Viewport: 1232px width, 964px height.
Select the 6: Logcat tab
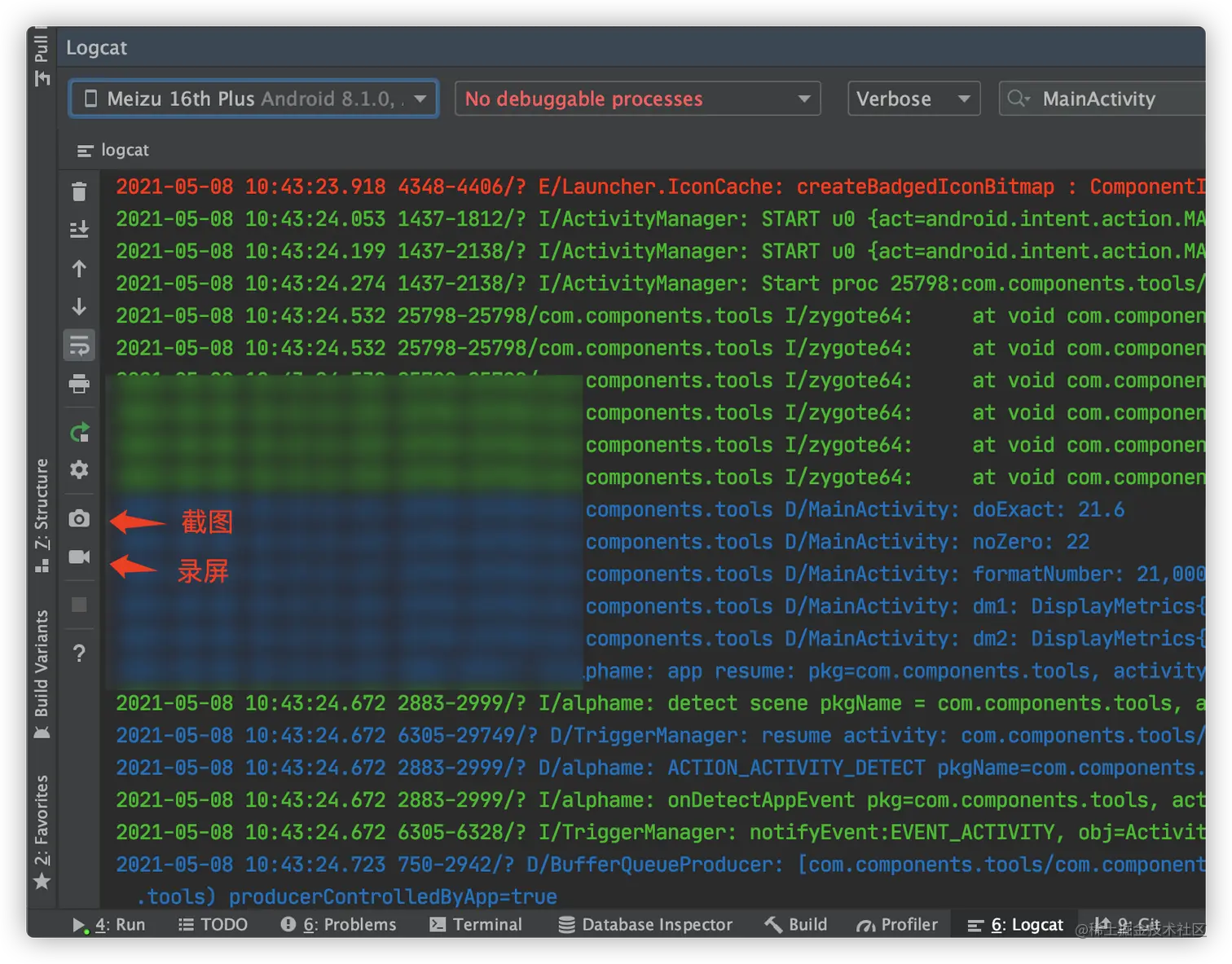coord(1015,925)
